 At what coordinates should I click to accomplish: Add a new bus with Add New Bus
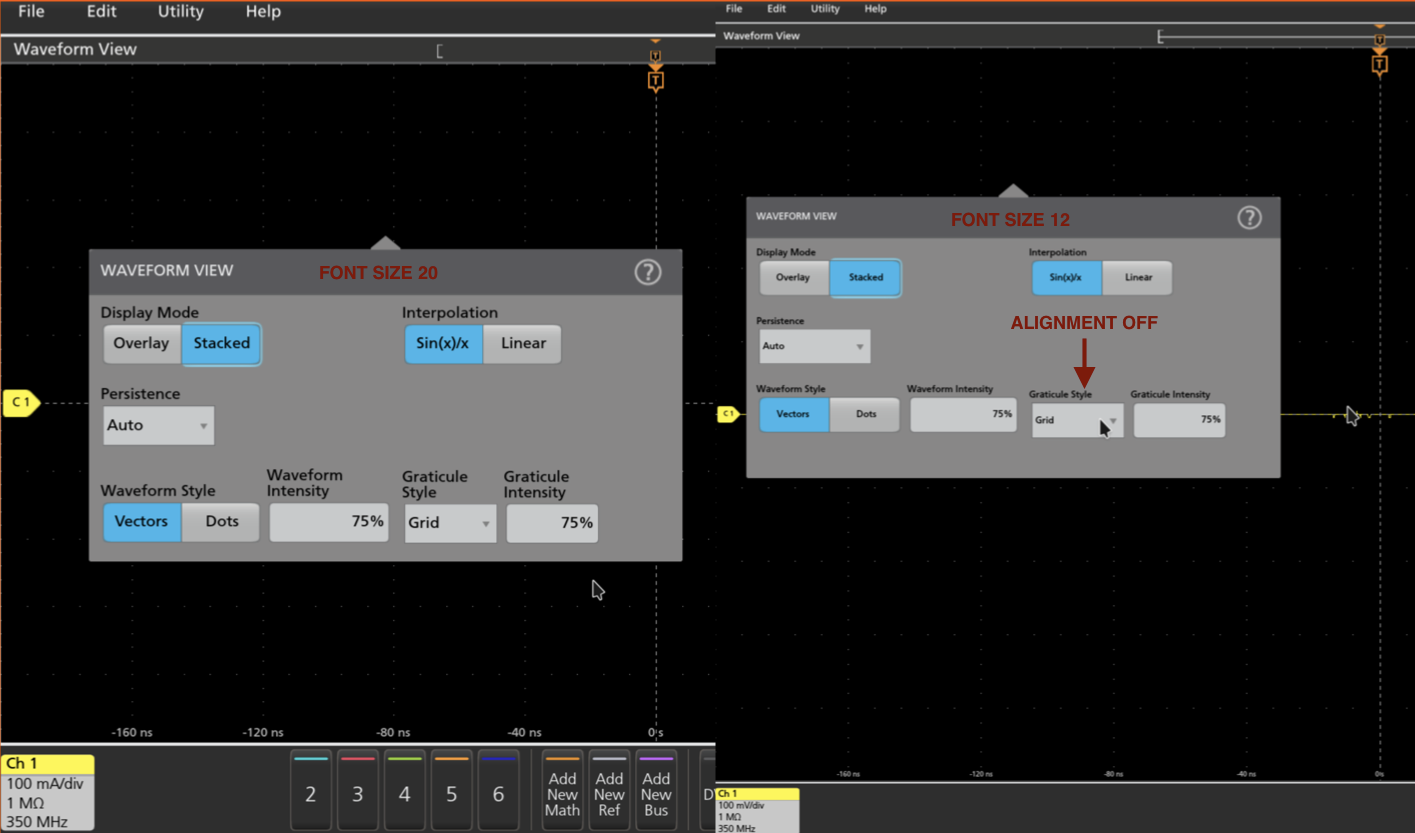coord(656,790)
